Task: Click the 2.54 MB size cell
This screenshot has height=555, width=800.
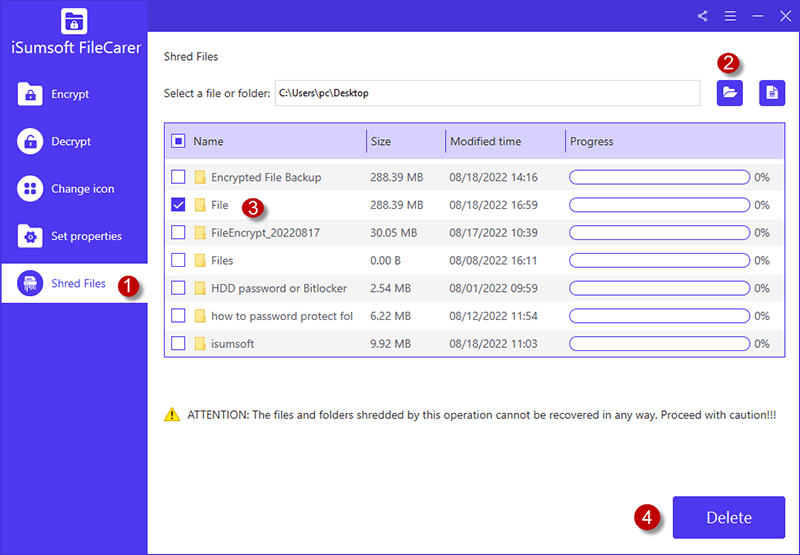Action: [x=390, y=288]
